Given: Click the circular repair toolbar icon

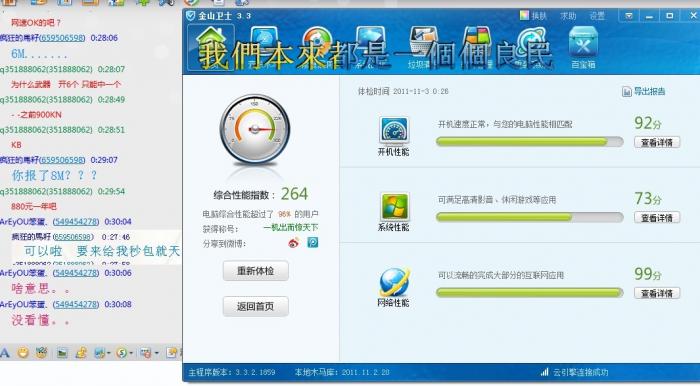Looking at the screenshot, I should [x=317, y=41].
